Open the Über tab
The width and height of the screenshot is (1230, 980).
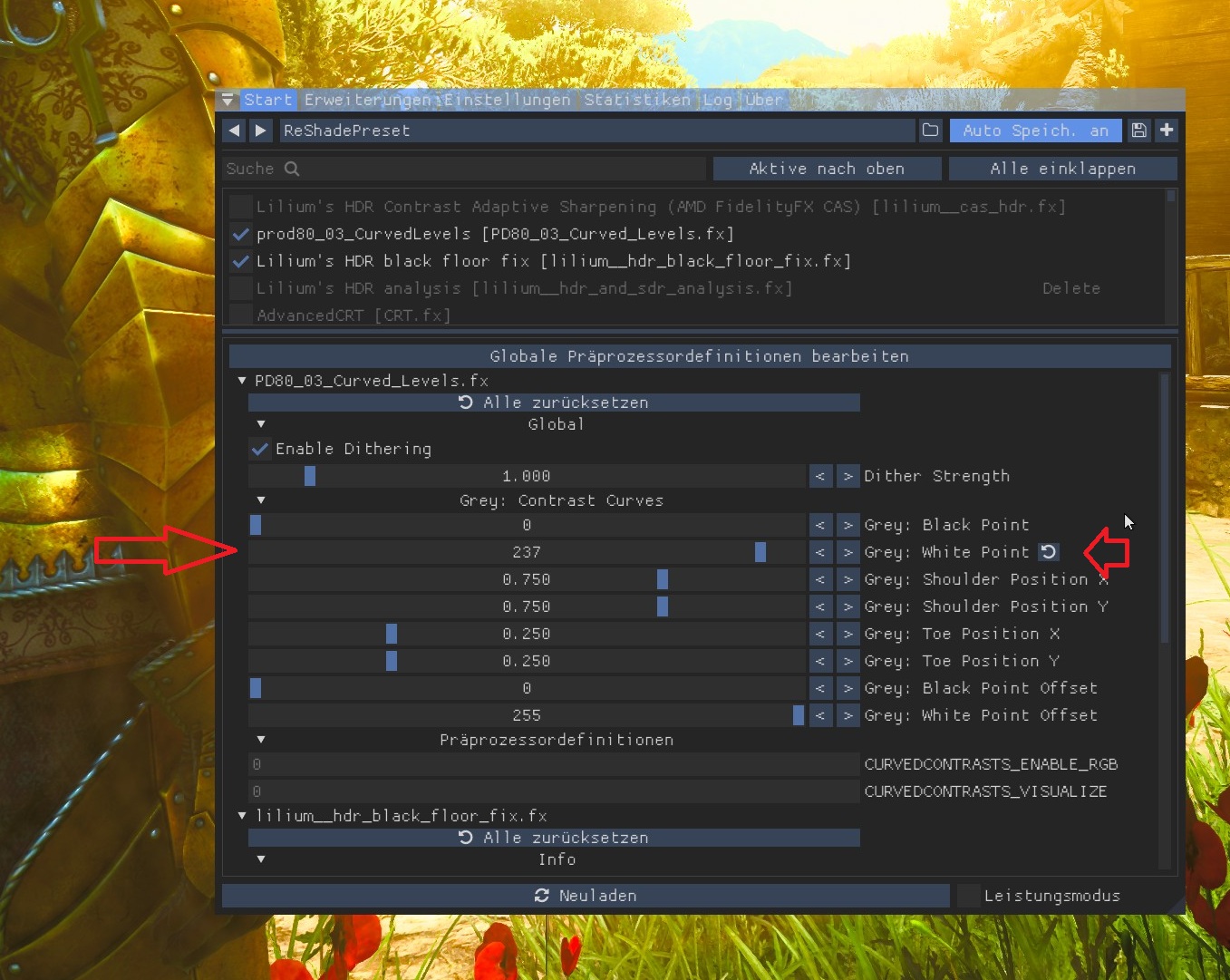763,100
